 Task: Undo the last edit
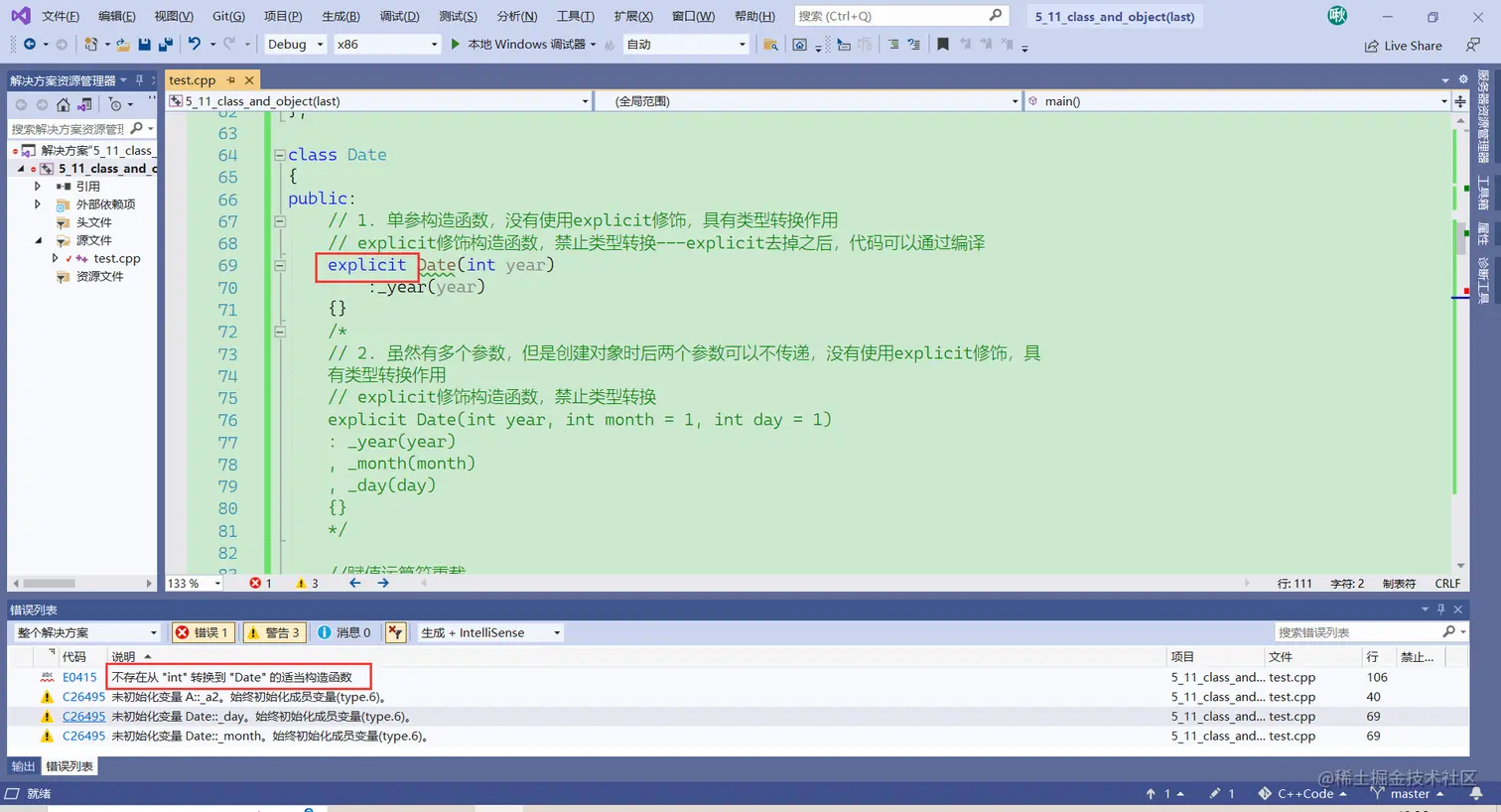pyautogui.click(x=195, y=44)
